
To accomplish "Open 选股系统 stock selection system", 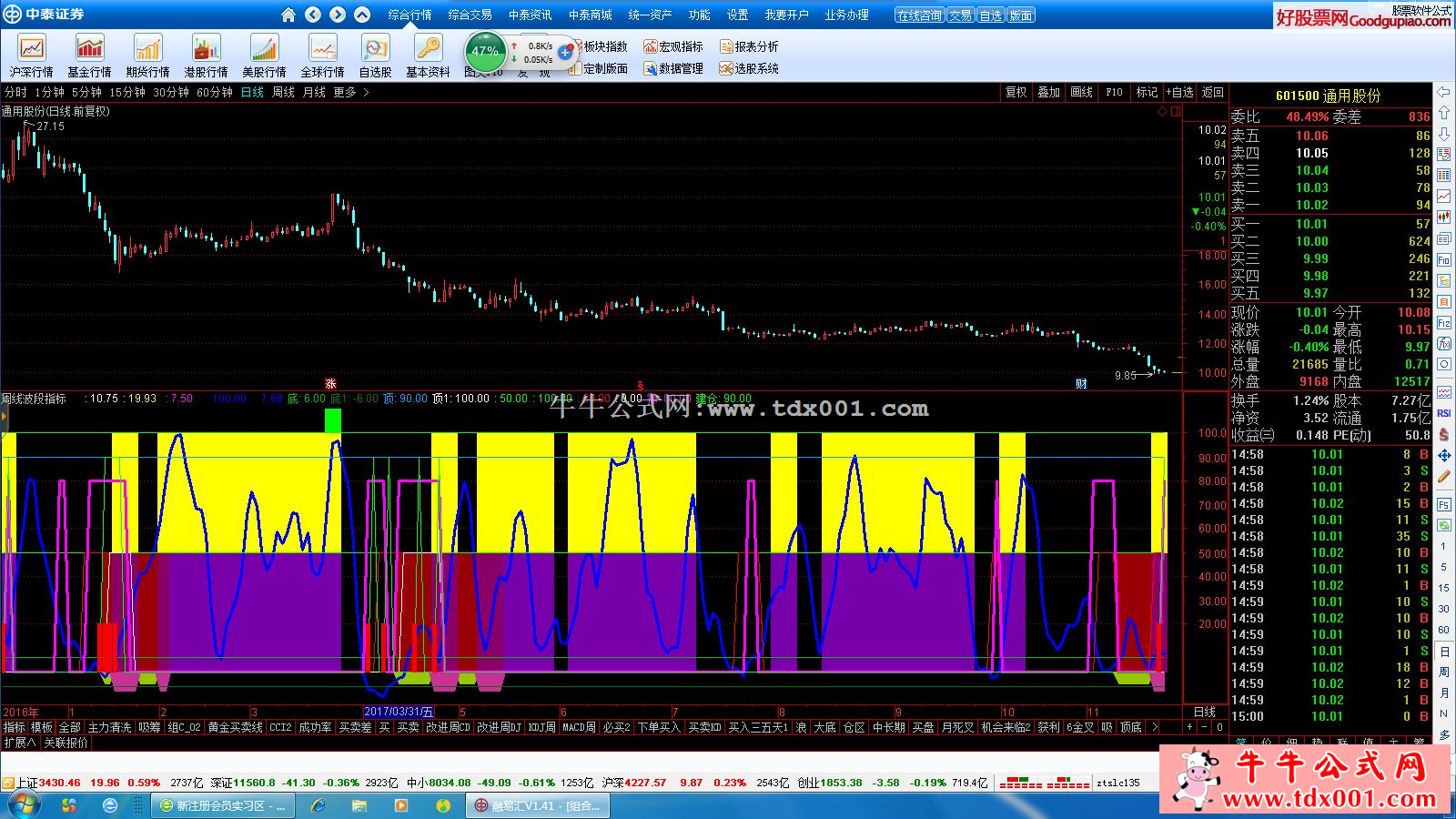I will [749, 68].
